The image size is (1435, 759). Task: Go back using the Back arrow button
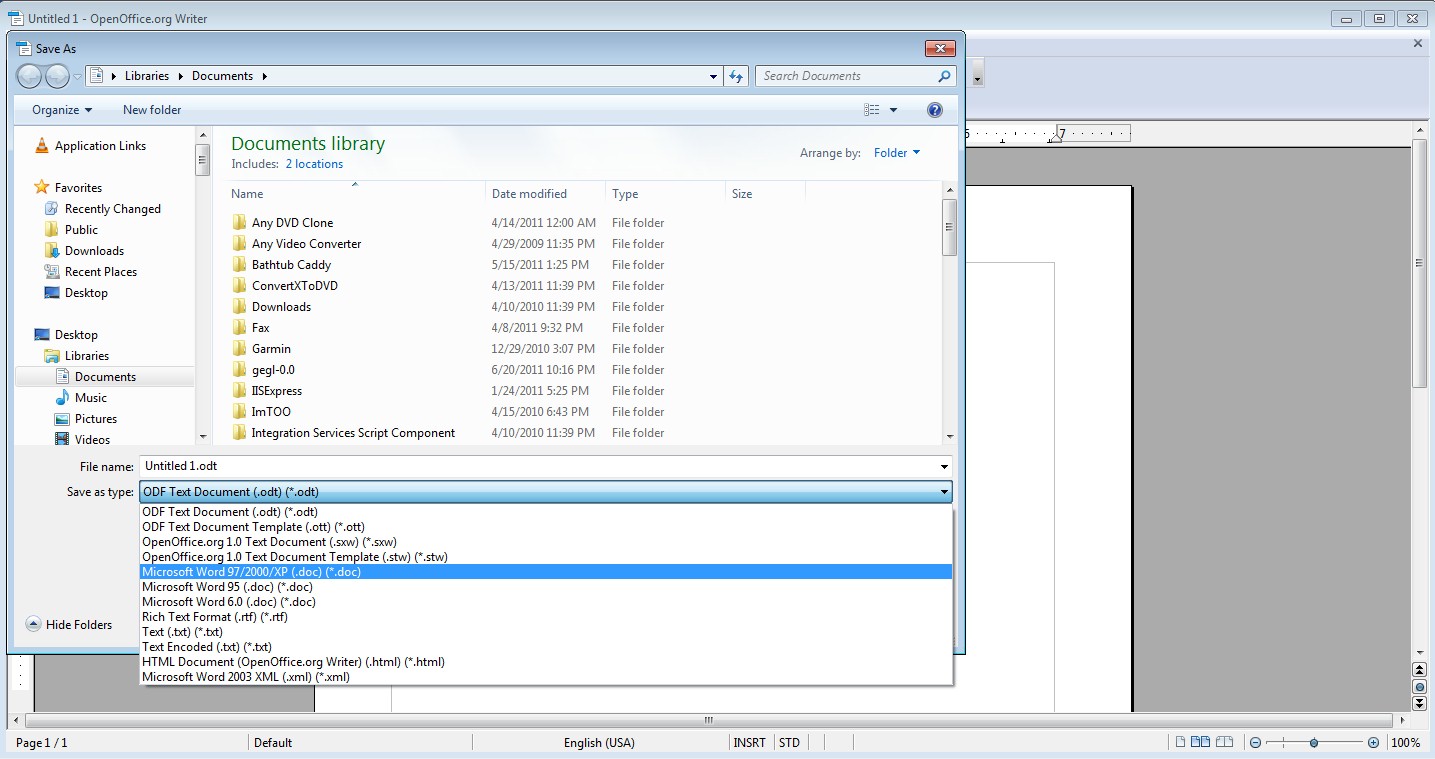[x=30, y=76]
